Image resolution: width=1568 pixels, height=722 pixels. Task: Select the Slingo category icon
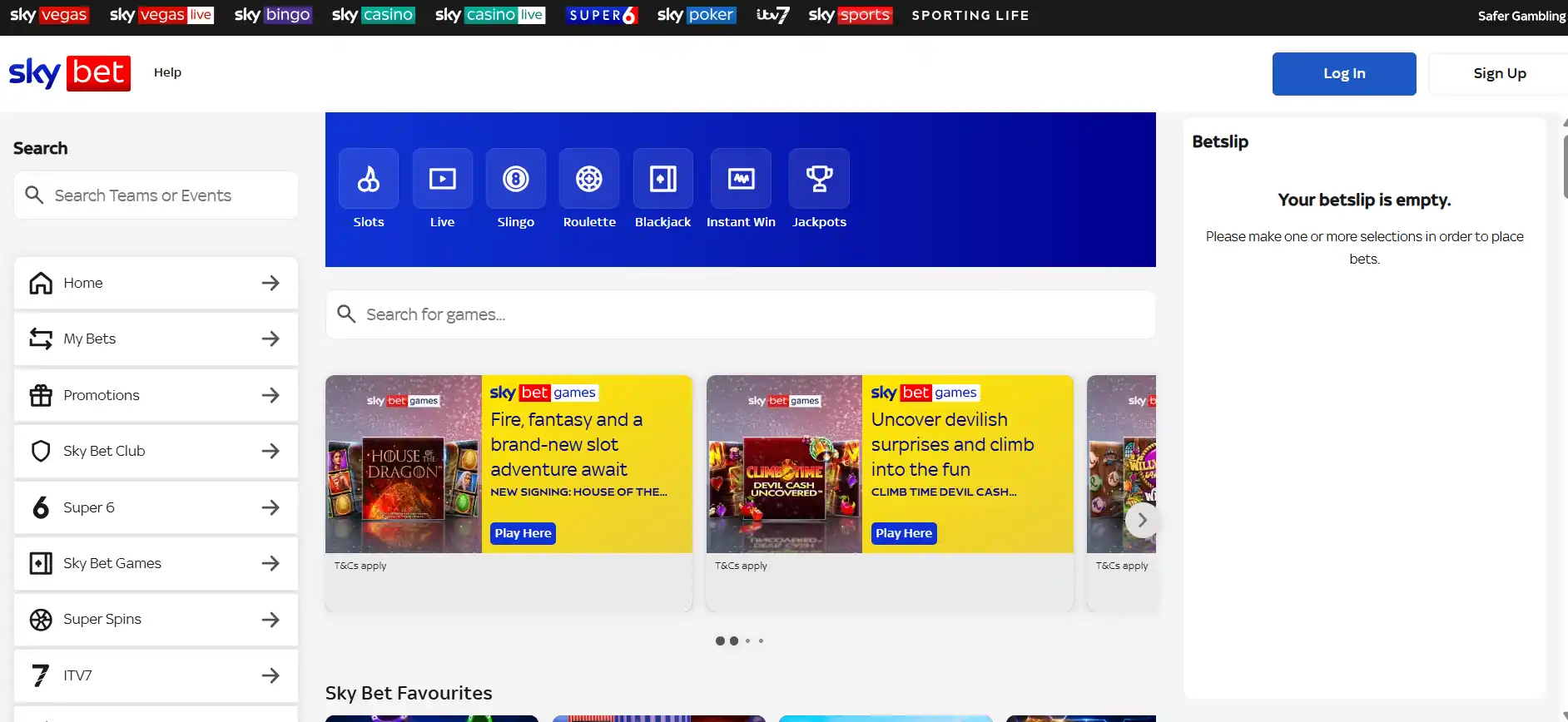(516, 179)
